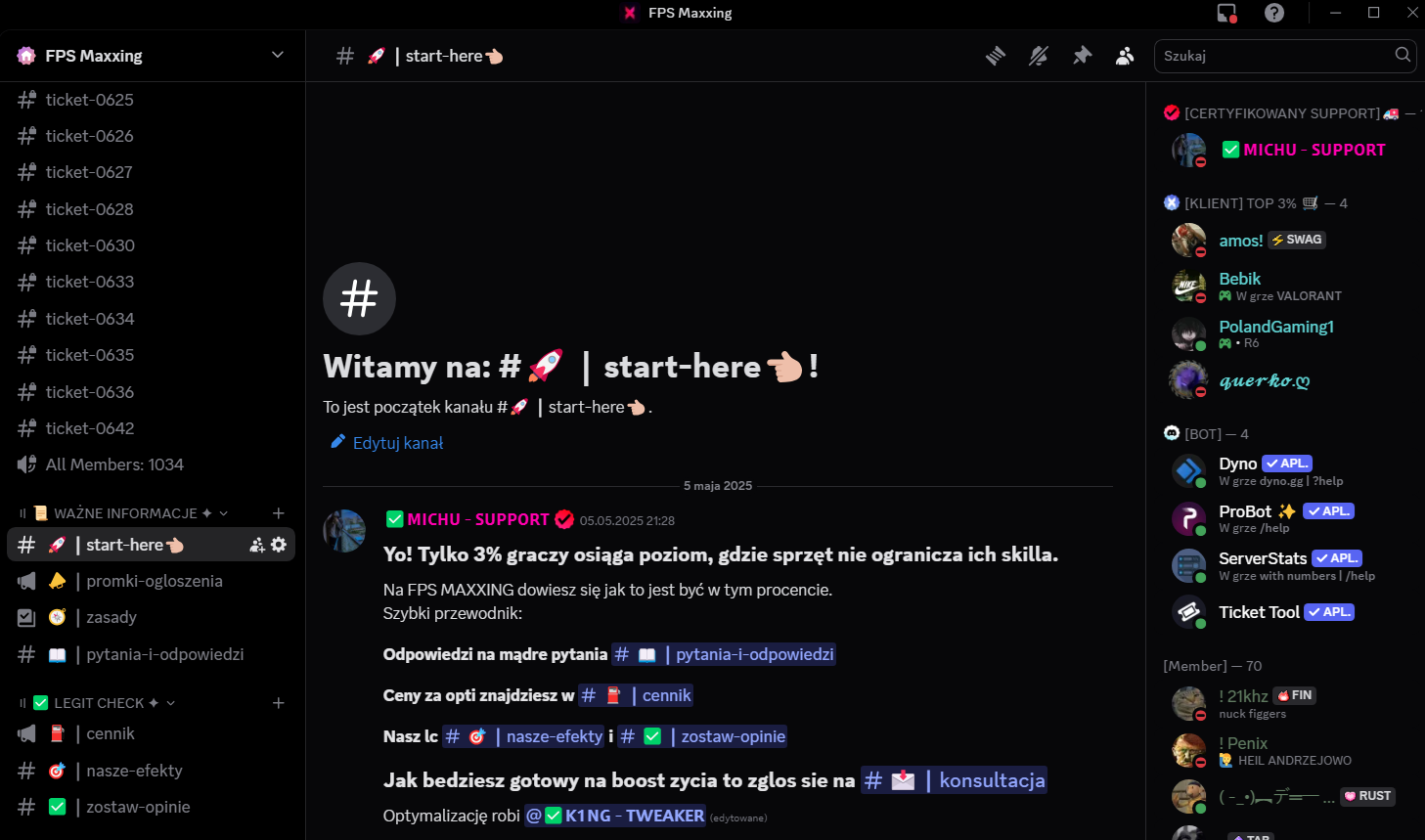Show pinned messages with pin icon
This screenshot has height=840, width=1425.
click(1082, 56)
